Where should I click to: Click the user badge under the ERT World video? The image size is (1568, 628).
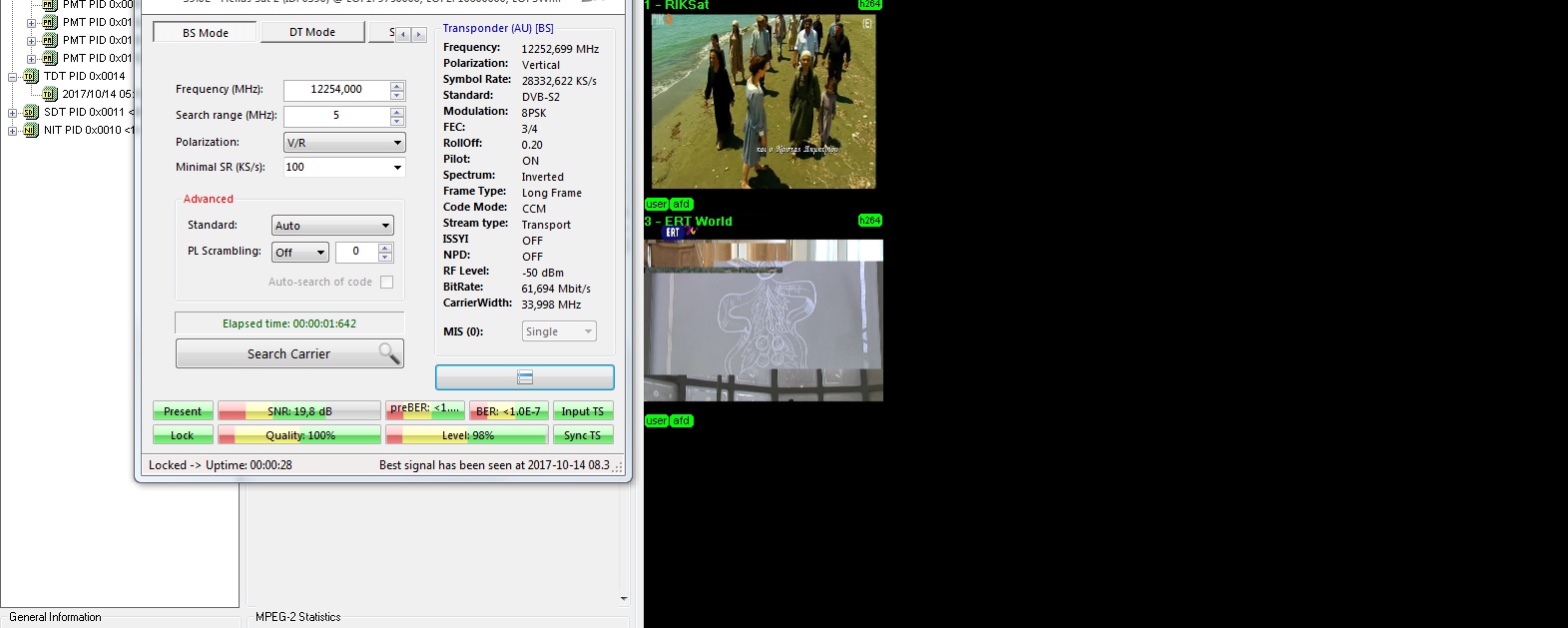click(657, 421)
